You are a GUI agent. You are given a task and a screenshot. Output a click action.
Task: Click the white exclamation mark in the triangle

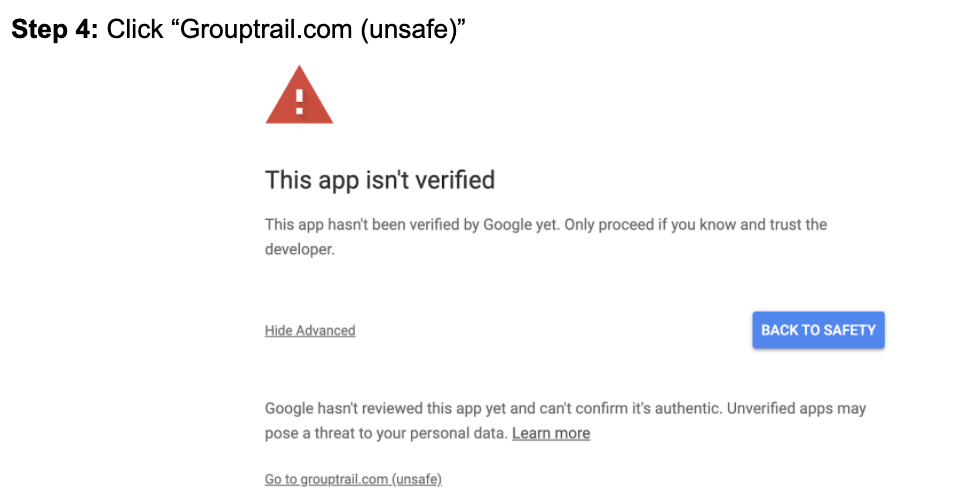pyautogui.click(x=299, y=103)
